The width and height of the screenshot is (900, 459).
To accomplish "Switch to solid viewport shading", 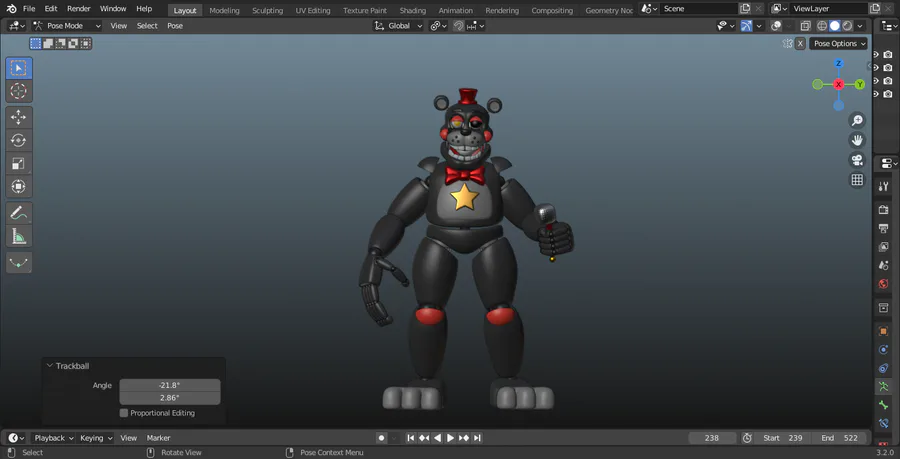I will (x=835, y=26).
